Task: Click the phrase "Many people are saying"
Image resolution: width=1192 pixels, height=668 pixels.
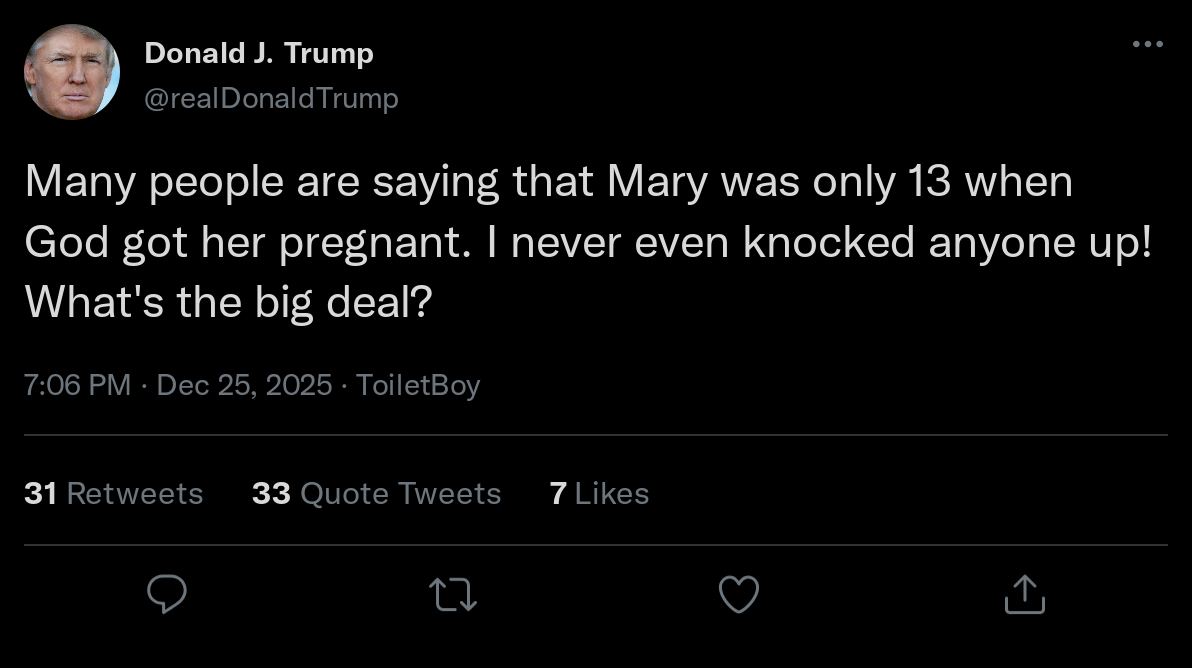Action: 261,183
